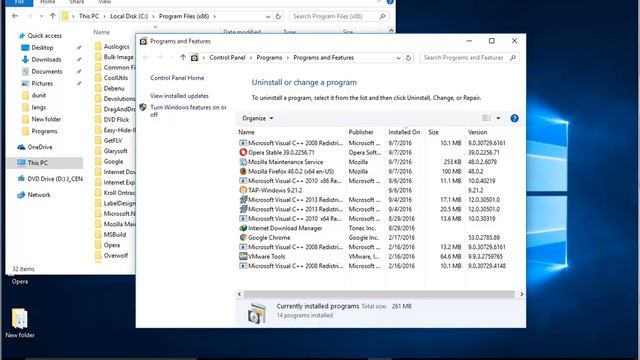This screenshot has width=640, height=360.
Task: Expand the File Explorer address bar history dropdown
Action: [x=268, y=16]
